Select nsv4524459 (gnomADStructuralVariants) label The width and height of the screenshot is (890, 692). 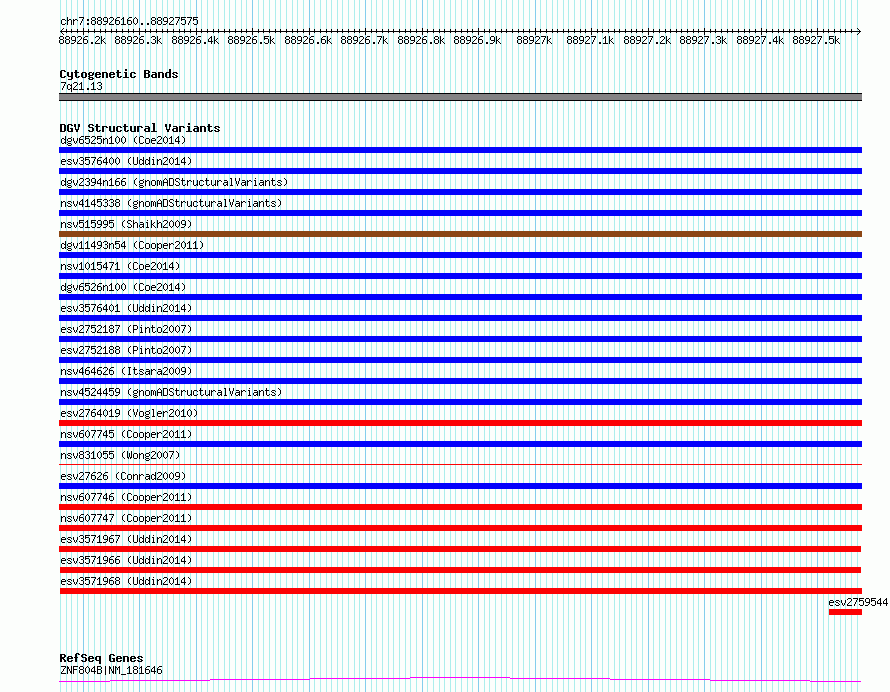[x=171, y=392]
